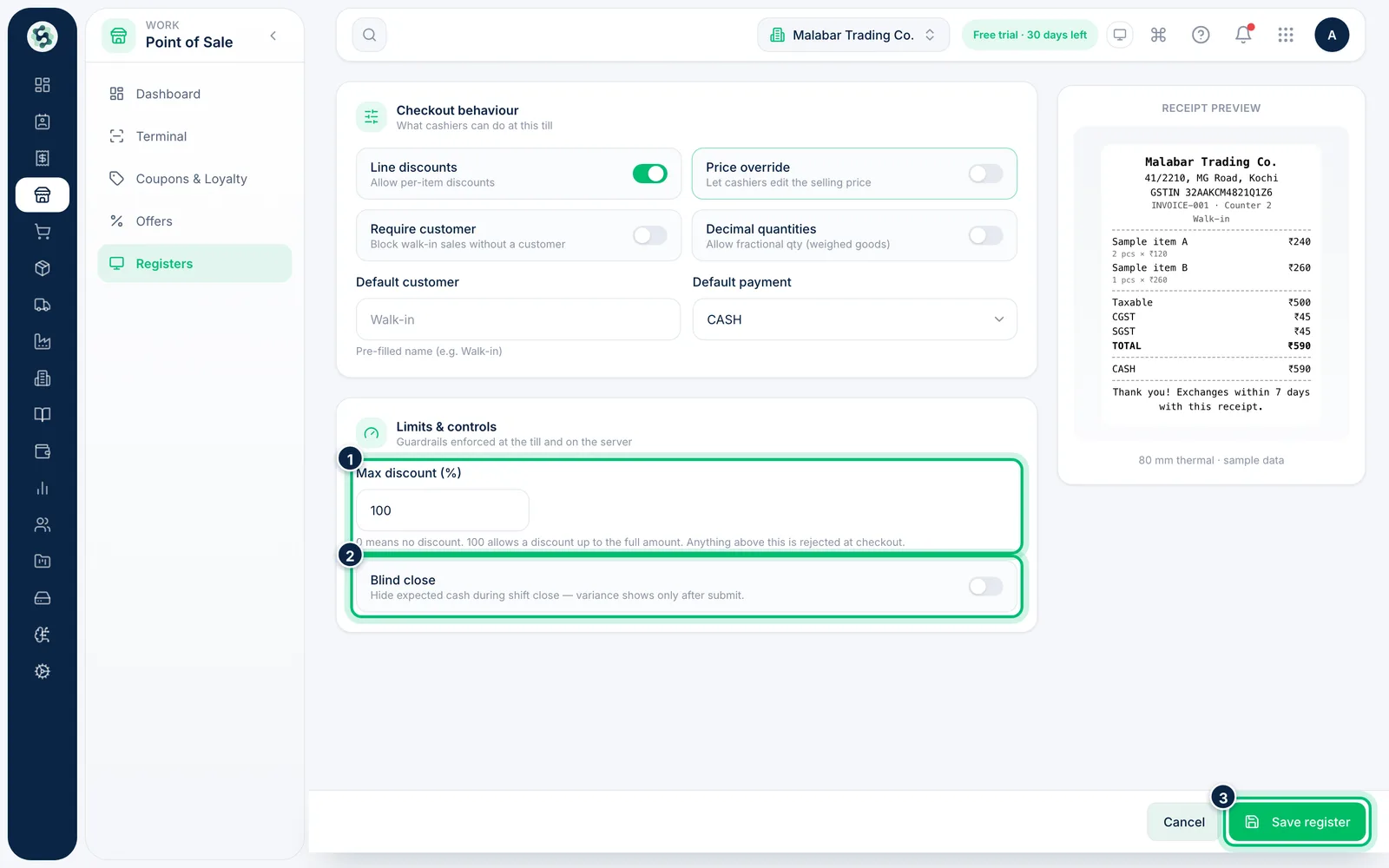Open Coupons & Loyalty menu item
This screenshot has width=1389, height=868.
click(x=194, y=179)
